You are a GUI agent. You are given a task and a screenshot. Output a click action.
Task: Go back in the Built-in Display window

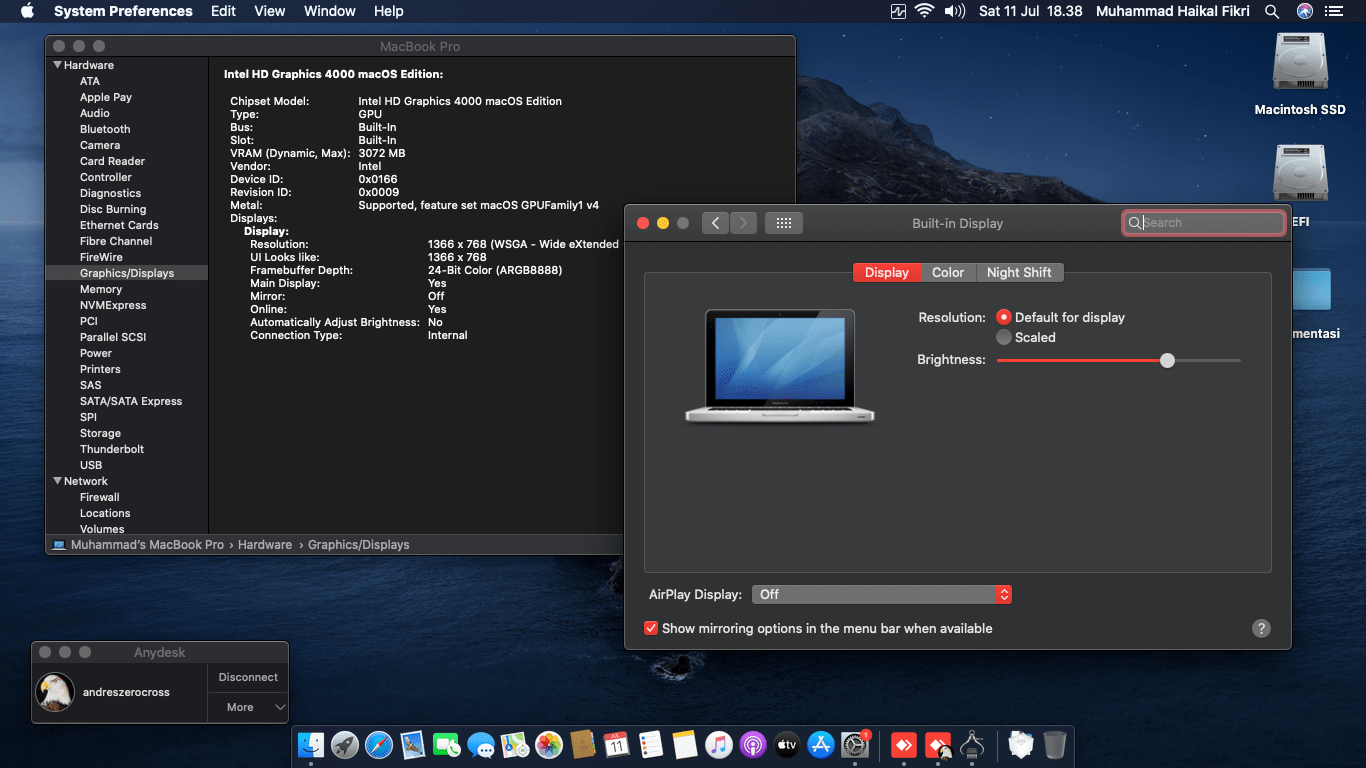click(715, 223)
